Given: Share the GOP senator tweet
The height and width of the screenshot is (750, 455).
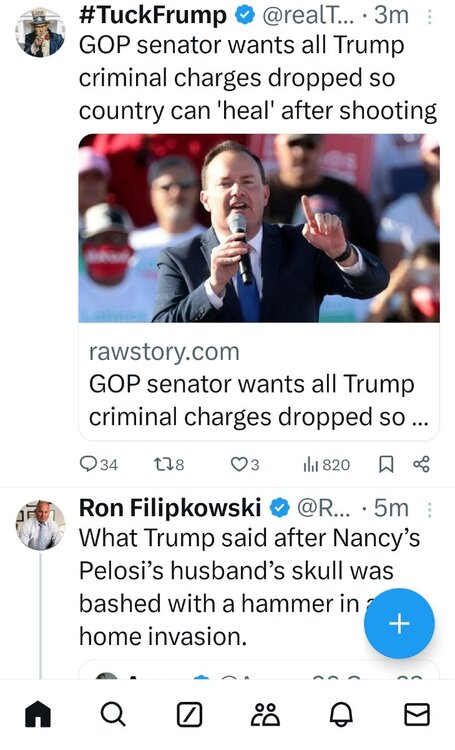Looking at the screenshot, I should [421, 464].
